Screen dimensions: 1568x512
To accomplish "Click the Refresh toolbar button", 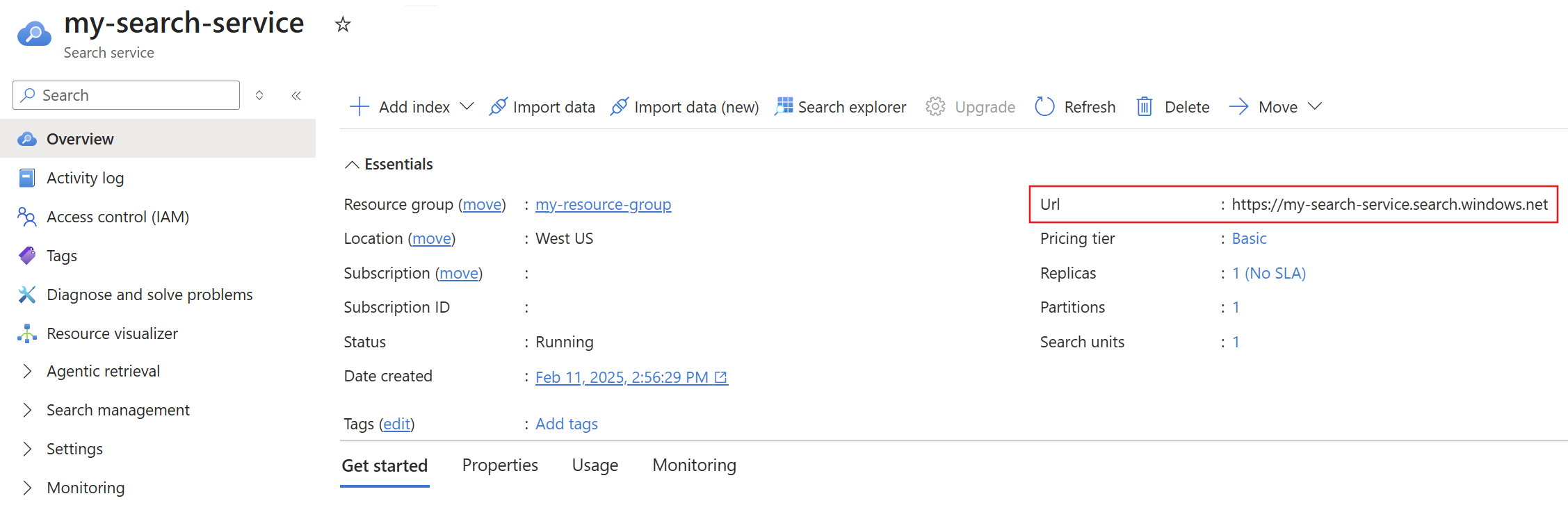I will (1075, 107).
